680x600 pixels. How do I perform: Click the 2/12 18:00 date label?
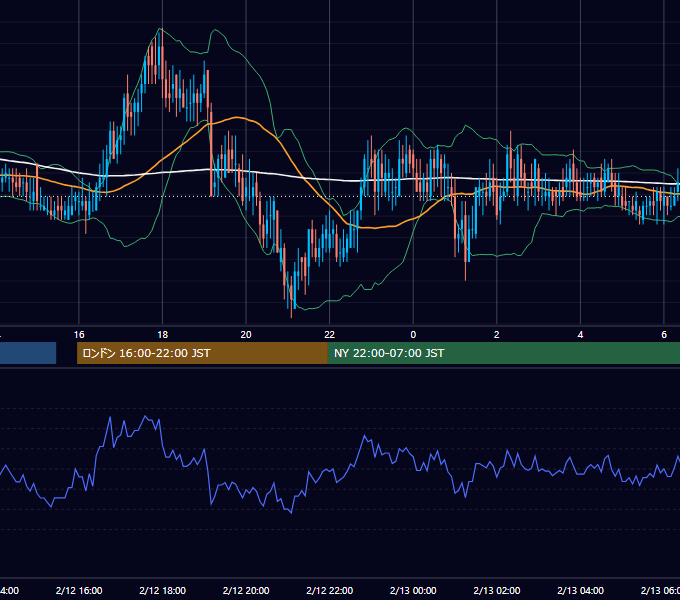[163, 590]
